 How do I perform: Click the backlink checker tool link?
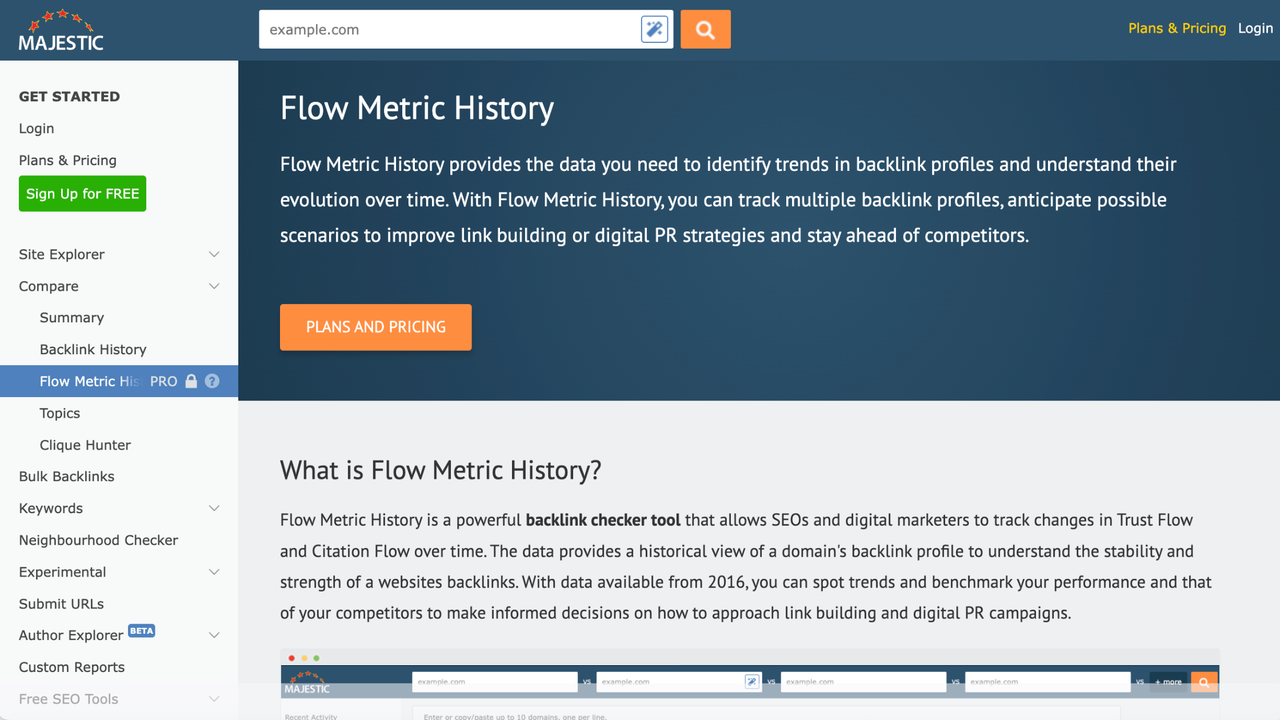603,520
